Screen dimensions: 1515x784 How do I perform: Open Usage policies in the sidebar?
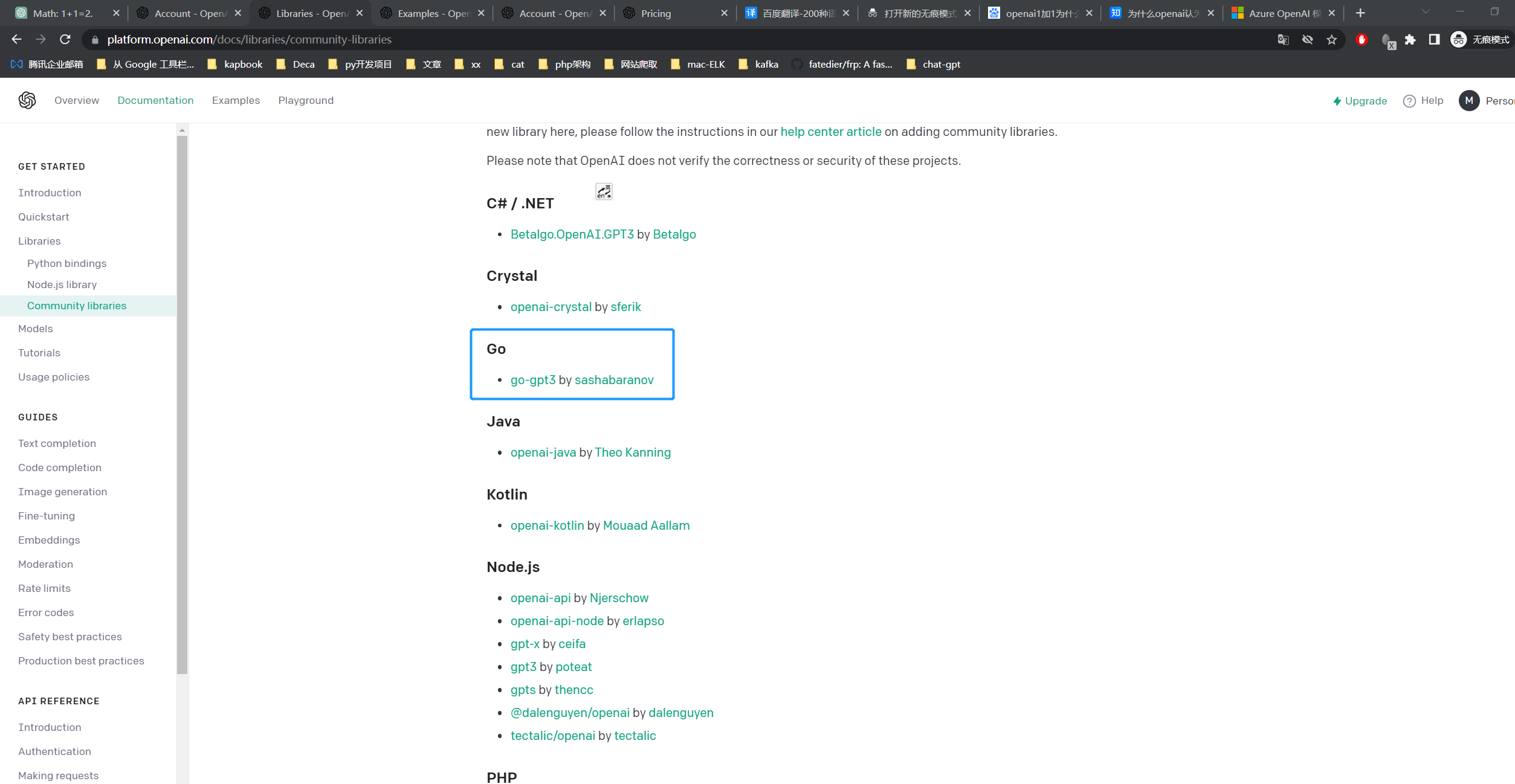[54, 377]
